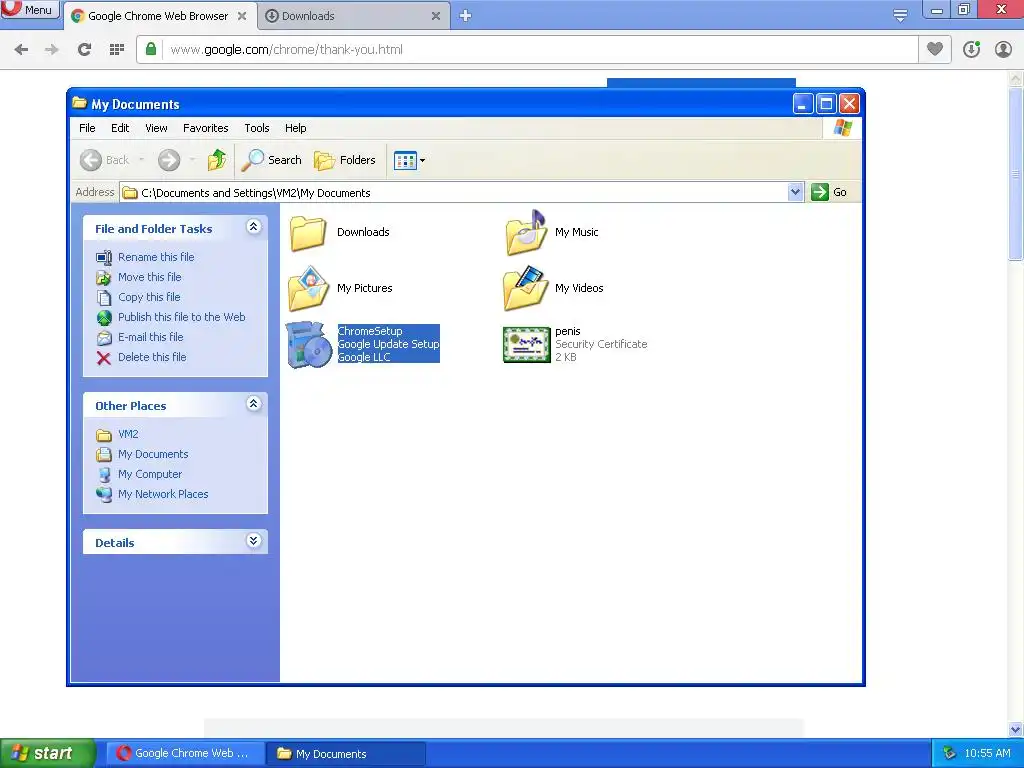
Task: Open the Favorites menu
Action: [206, 128]
